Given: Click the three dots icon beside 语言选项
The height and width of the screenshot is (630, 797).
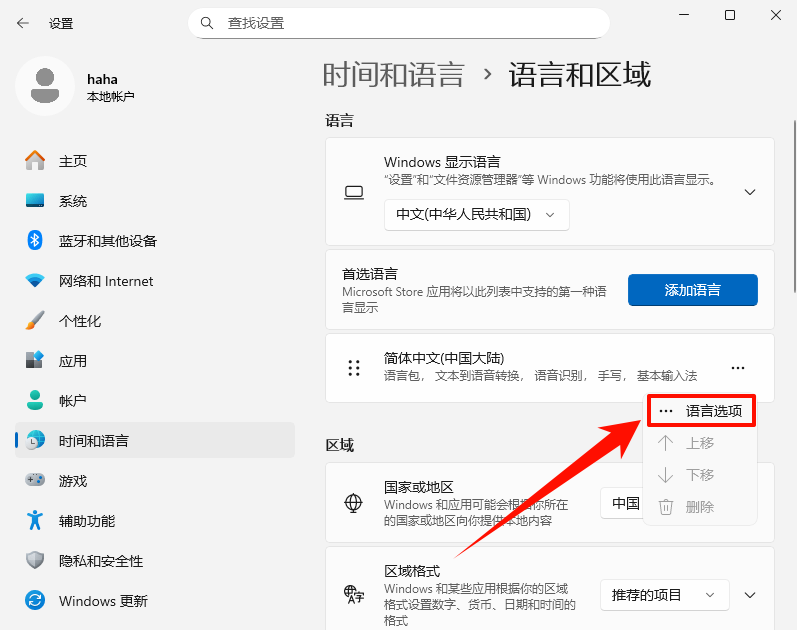Looking at the screenshot, I should (x=666, y=411).
